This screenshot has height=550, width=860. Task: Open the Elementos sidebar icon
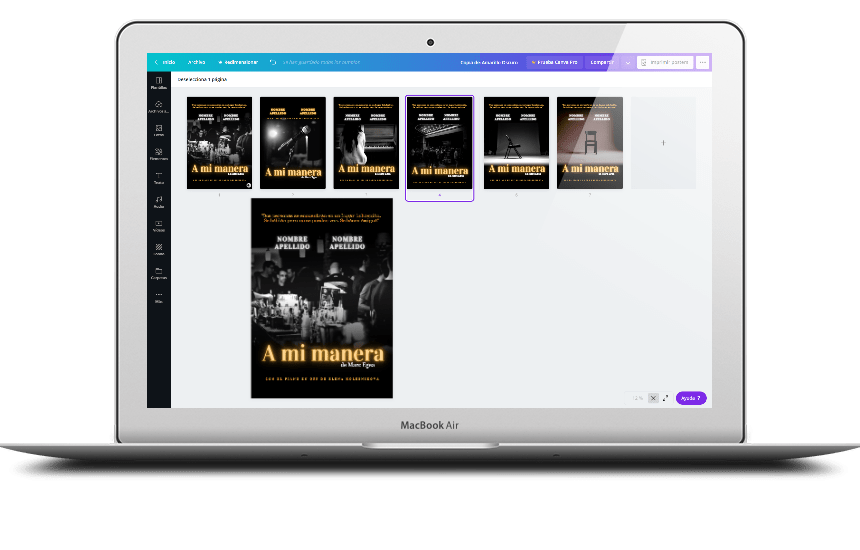point(159,154)
